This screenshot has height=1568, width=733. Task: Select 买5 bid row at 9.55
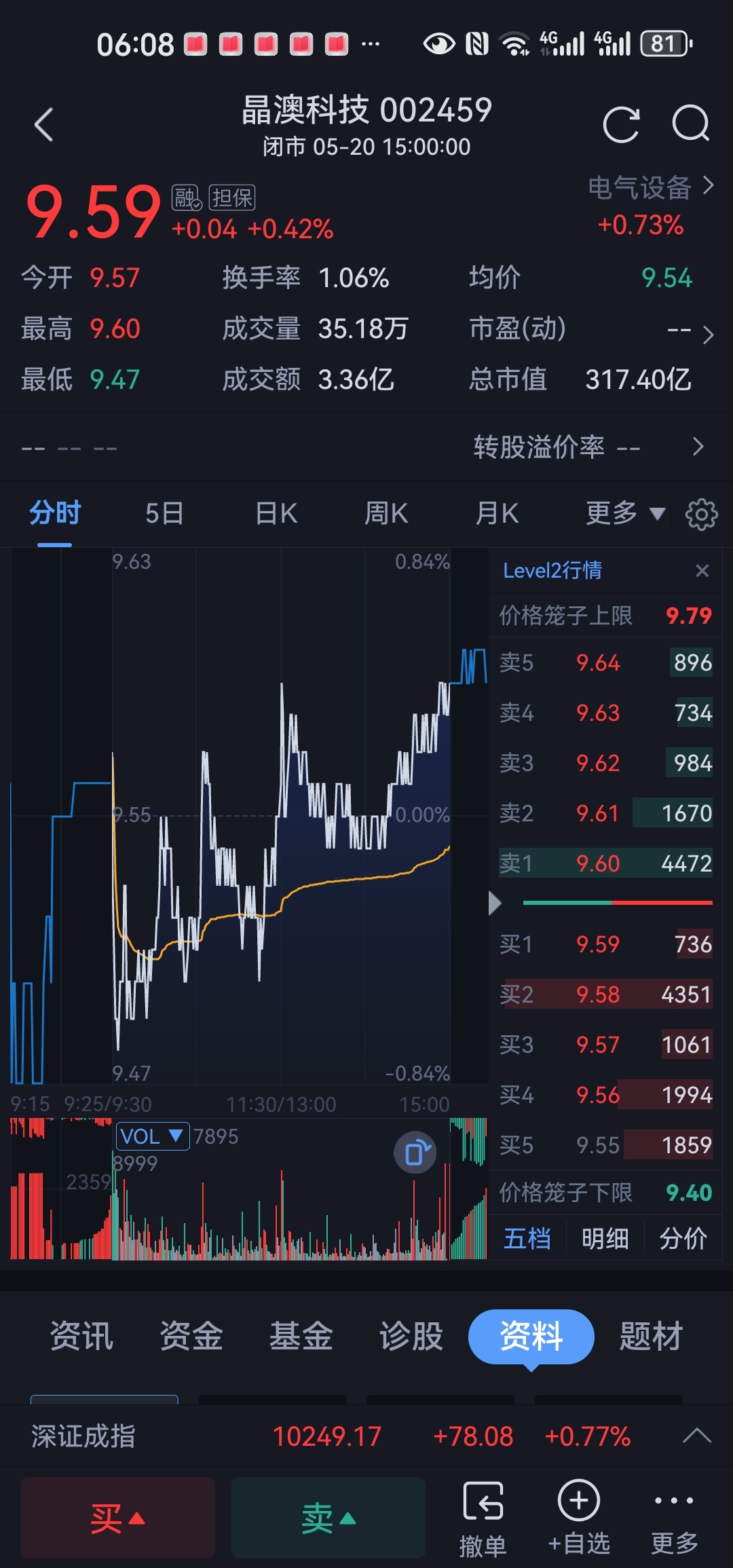[x=605, y=1145]
